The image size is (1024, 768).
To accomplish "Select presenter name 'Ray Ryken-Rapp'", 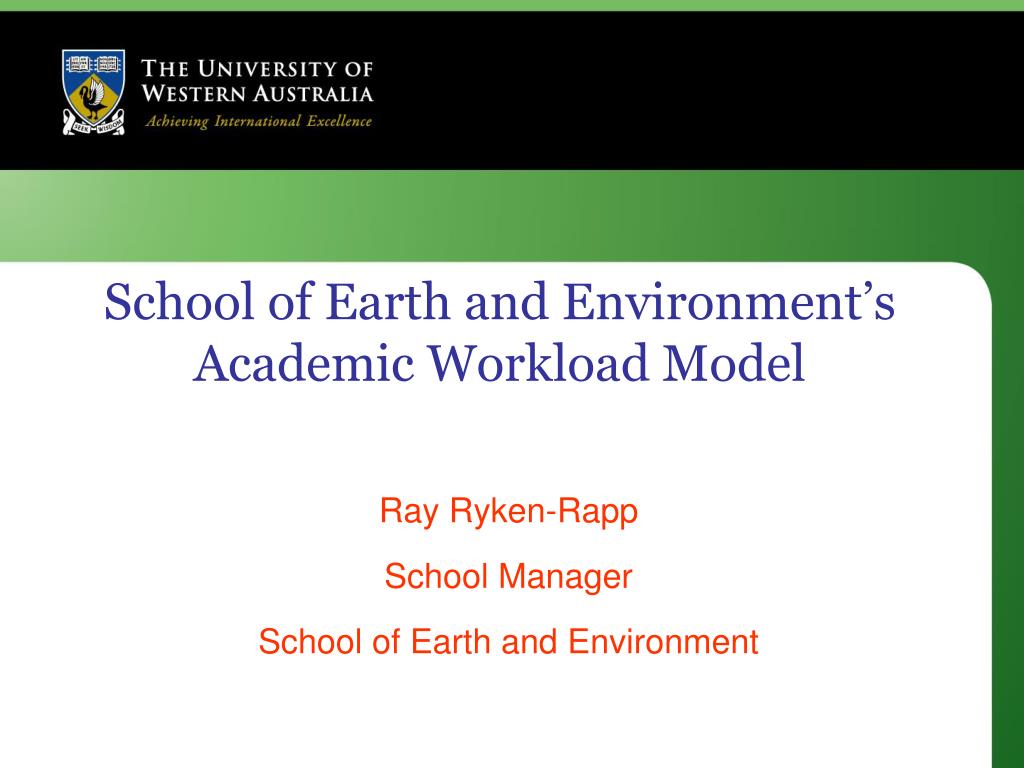I will click(x=508, y=511).
